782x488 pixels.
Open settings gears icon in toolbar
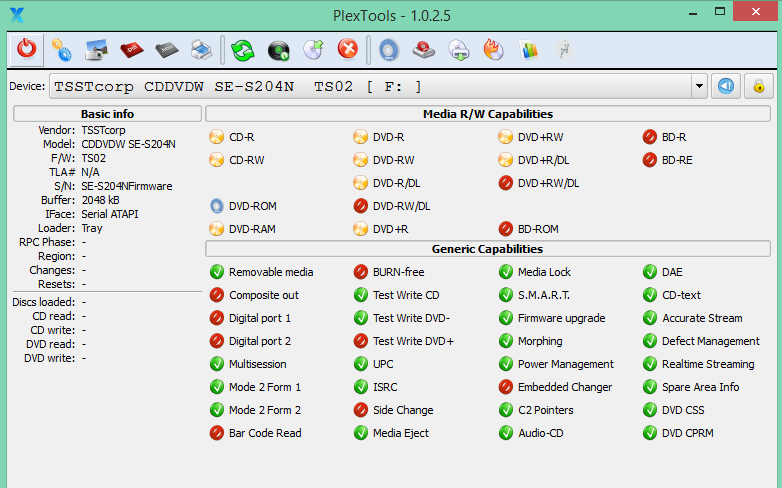click(62, 50)
